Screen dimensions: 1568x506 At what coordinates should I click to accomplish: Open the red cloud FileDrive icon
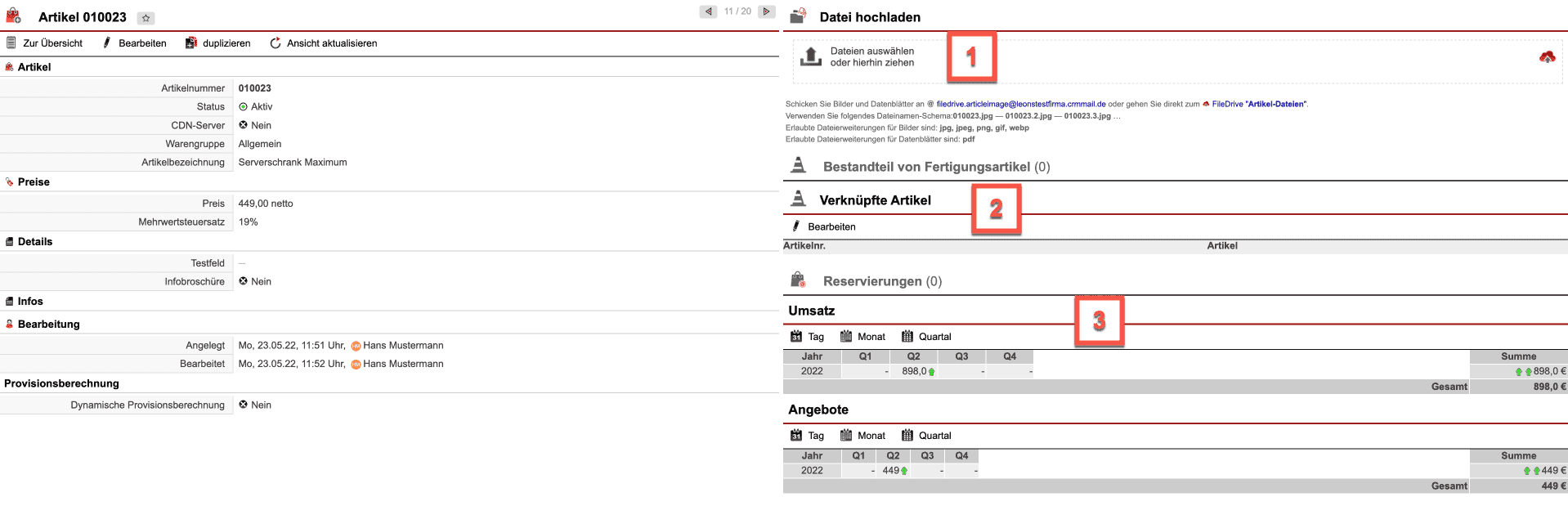[1547, 57]
